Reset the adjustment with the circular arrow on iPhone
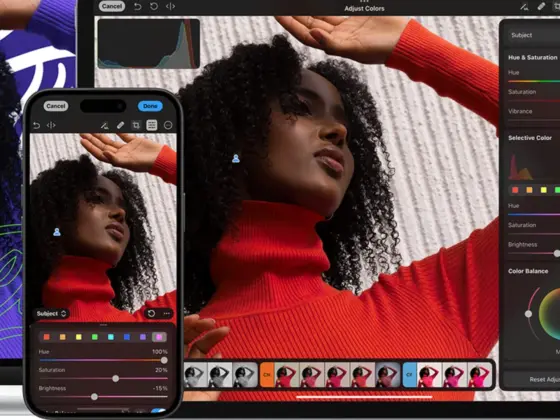This screenshot has width=560, height=420. [x=151, y=314]
